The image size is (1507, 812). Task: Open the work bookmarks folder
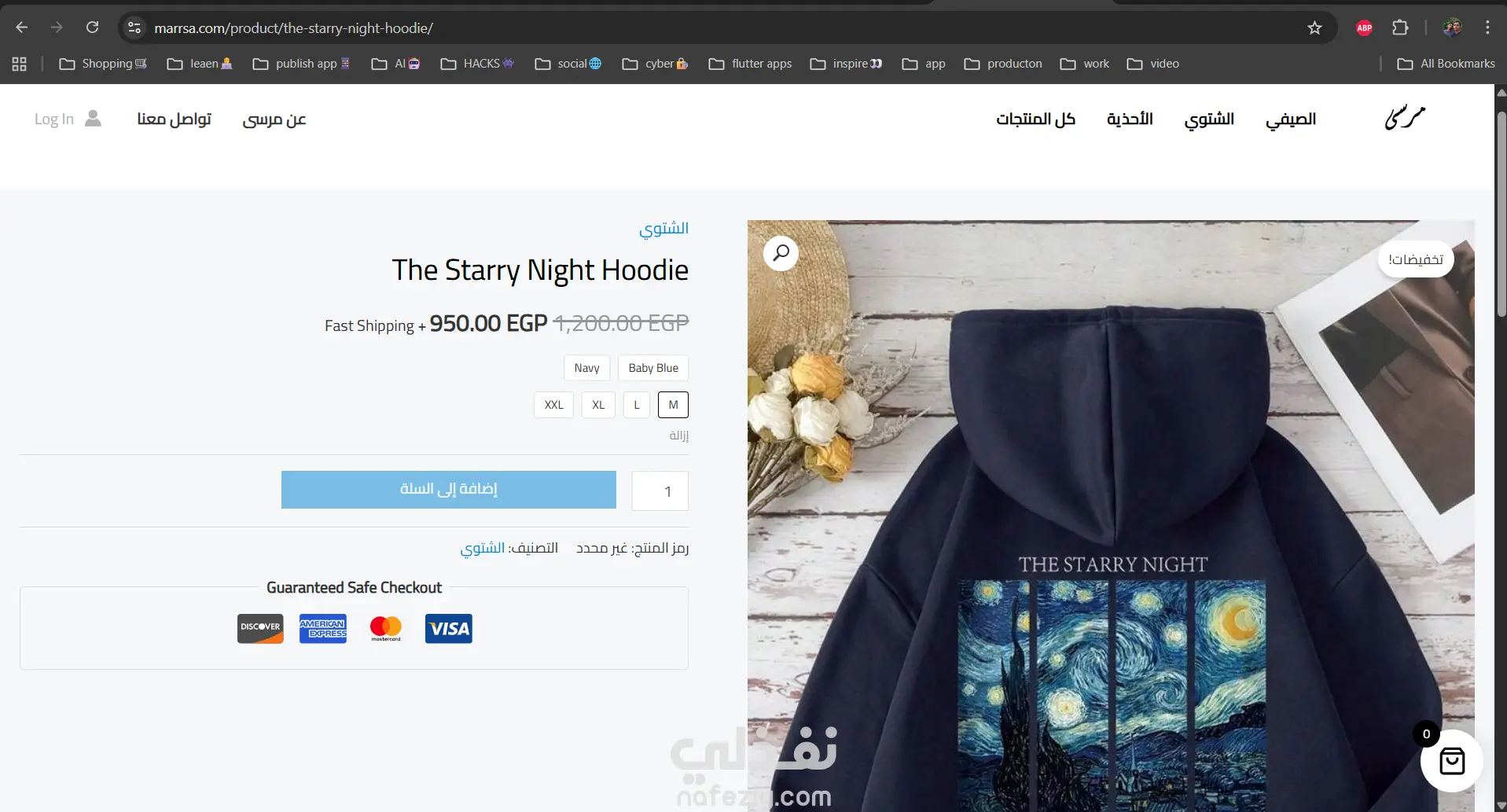click(1085, 64)
